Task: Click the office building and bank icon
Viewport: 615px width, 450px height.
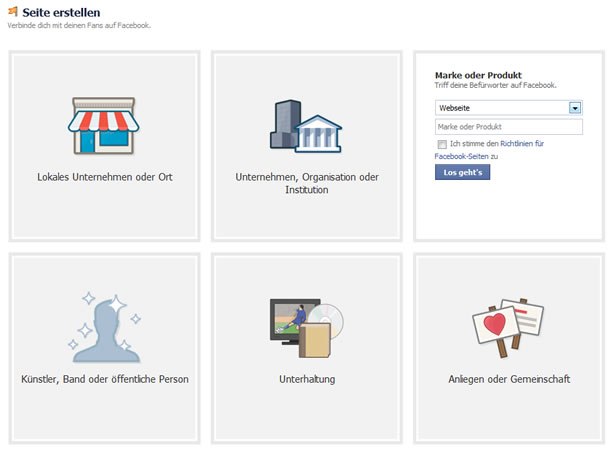Action: (x=306, y=126)
